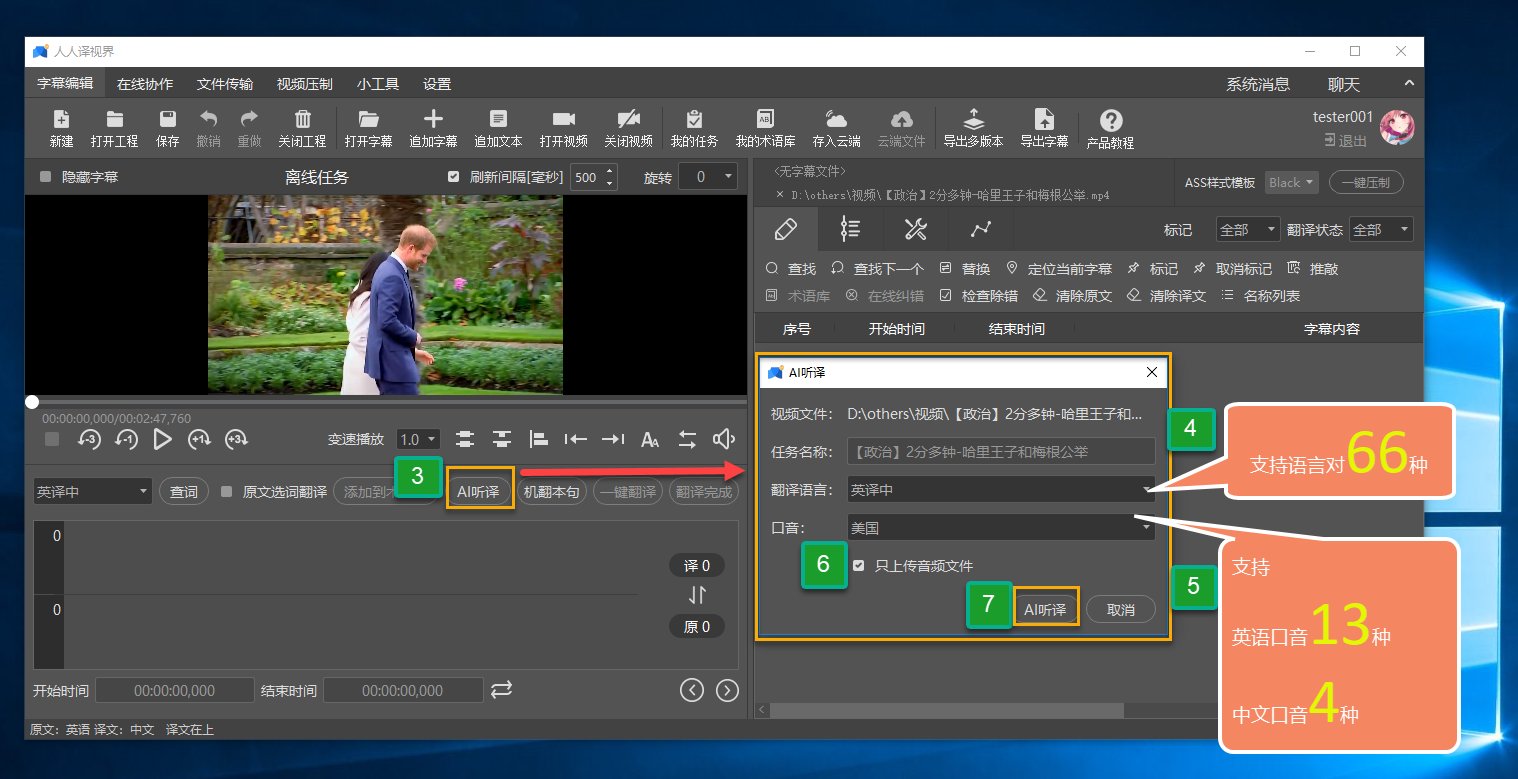Click the 追加字幕 append subtitle icon
The image size is (1518, 779).
point(434,128)
